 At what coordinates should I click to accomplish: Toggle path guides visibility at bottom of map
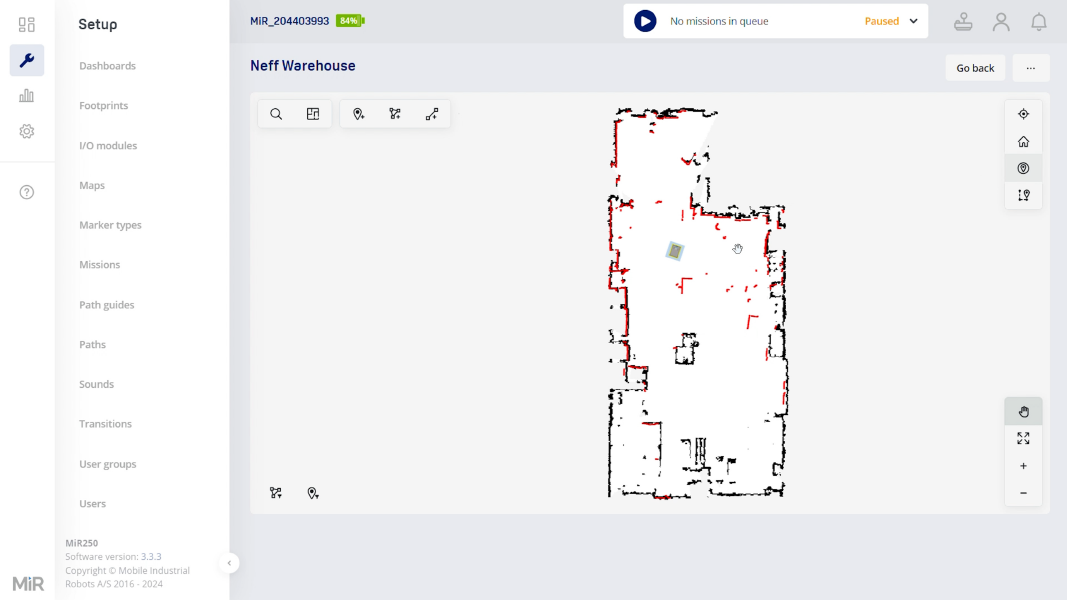click(x=276, y=493)
